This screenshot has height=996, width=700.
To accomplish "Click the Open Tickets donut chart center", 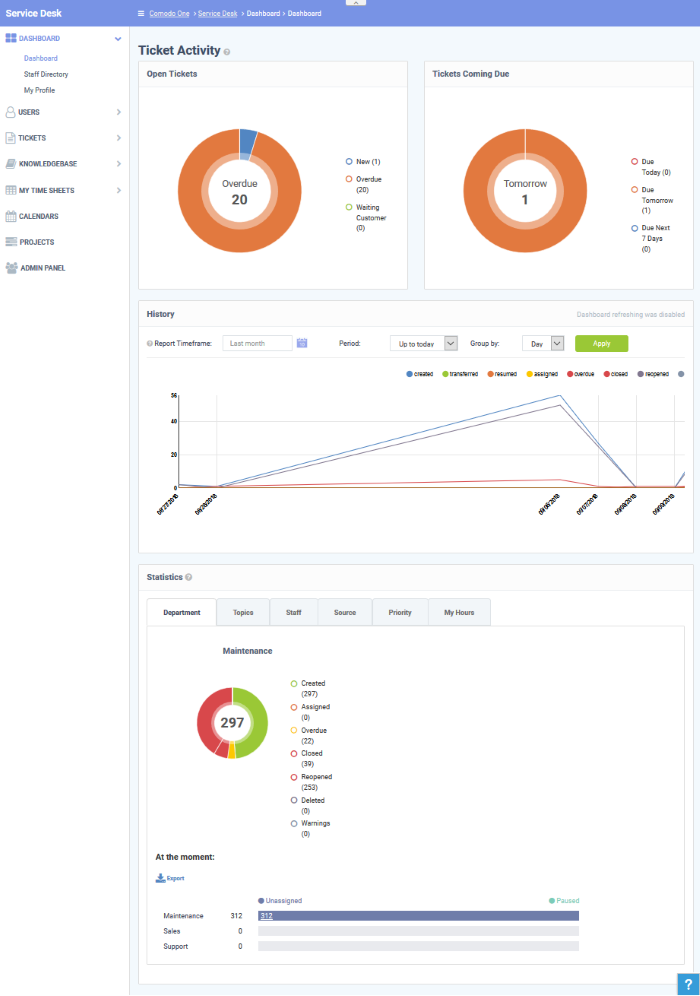I will [239, 191].
